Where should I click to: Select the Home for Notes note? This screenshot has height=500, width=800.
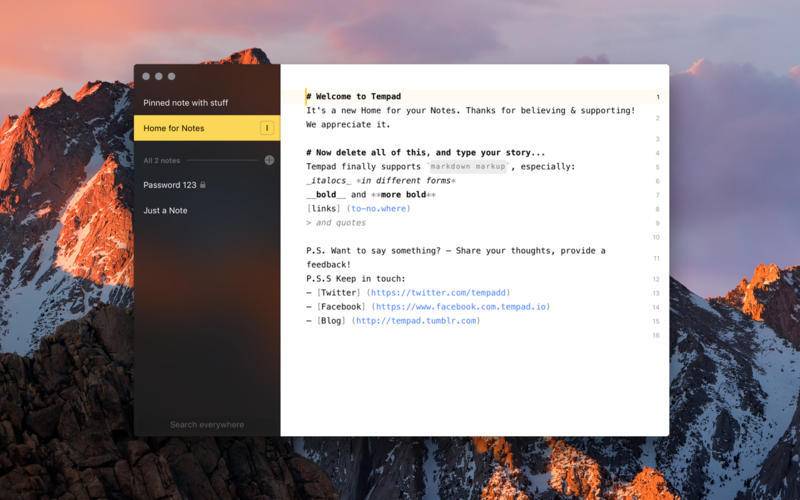(x=207, y=128)
